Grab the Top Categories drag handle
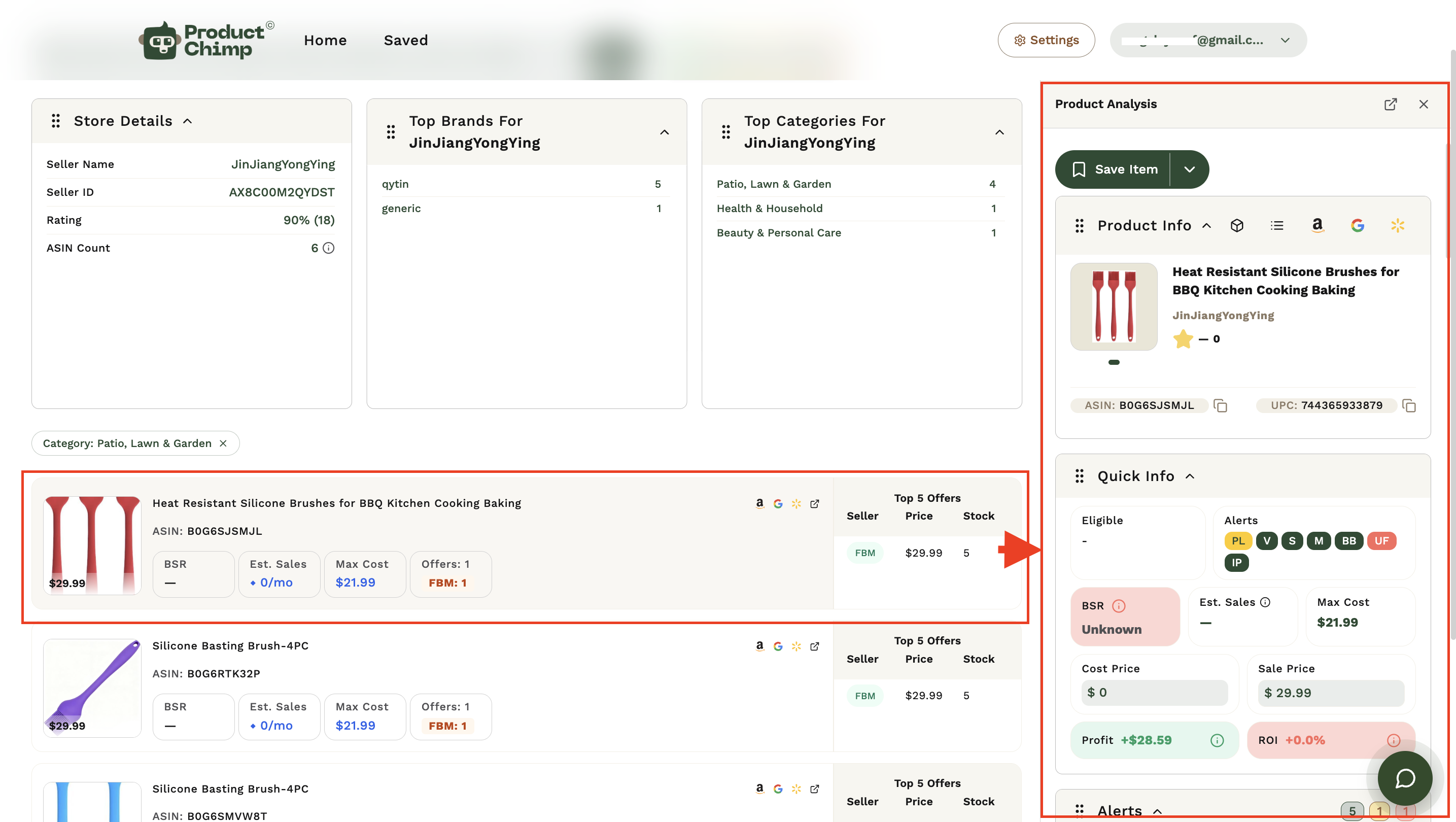 click(x=726, y=132)
